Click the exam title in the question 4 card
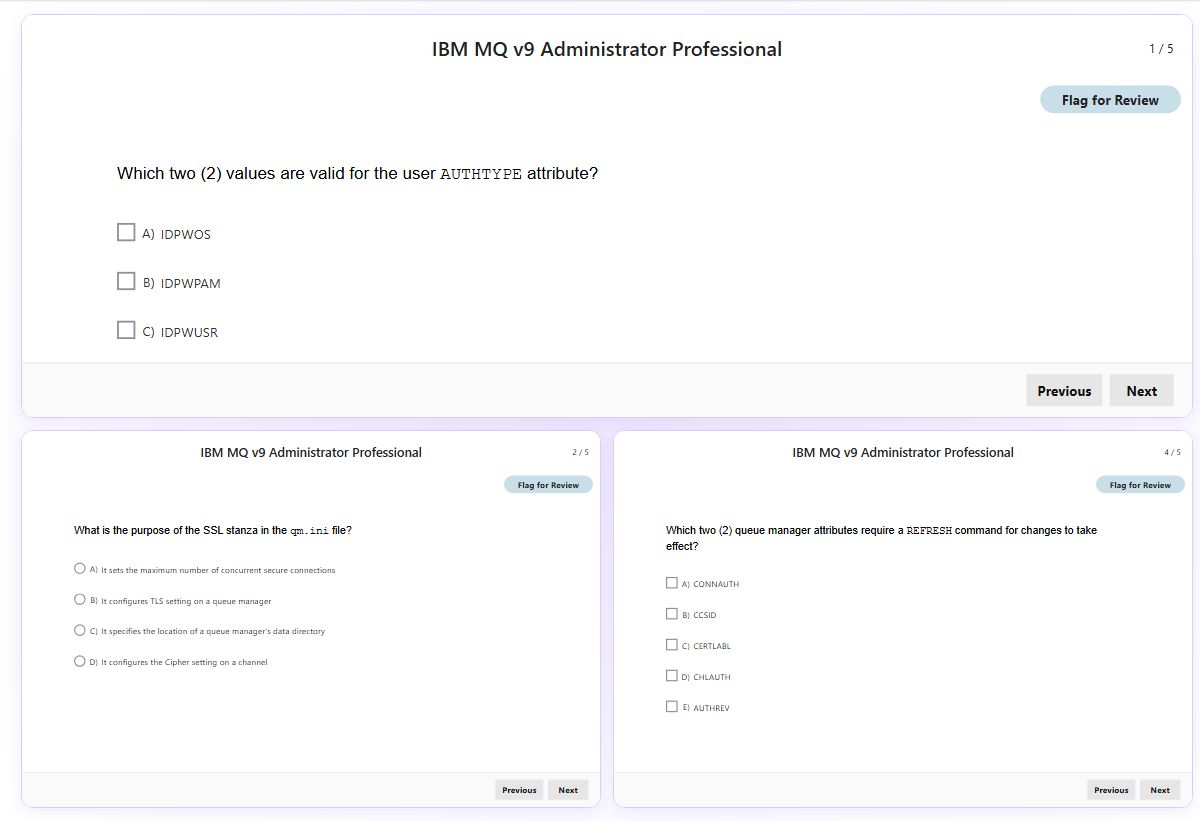Viewport: 1200px width, 821px height. pos(903,452)
